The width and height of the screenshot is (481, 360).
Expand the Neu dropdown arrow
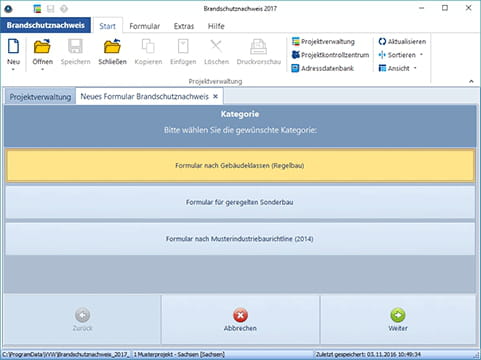[13, 70]
